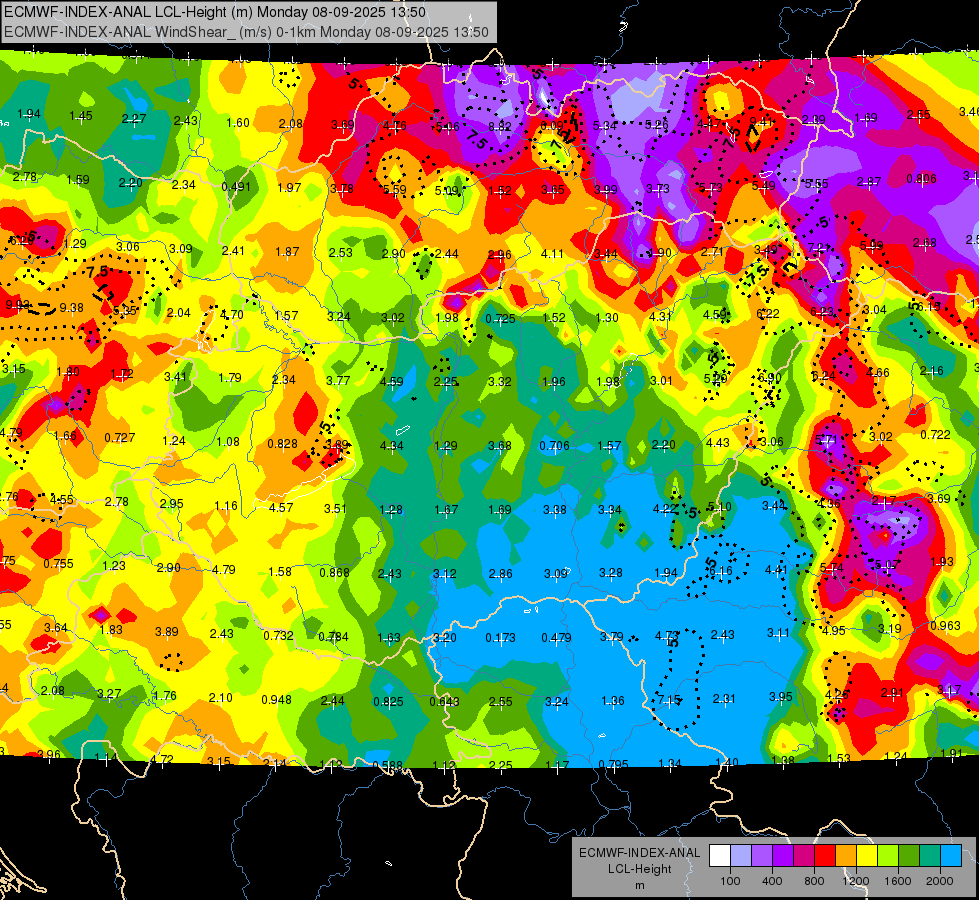Click wind shear value 7.15
This screenshot has width=979, height=900.
(x=669, y=701)
